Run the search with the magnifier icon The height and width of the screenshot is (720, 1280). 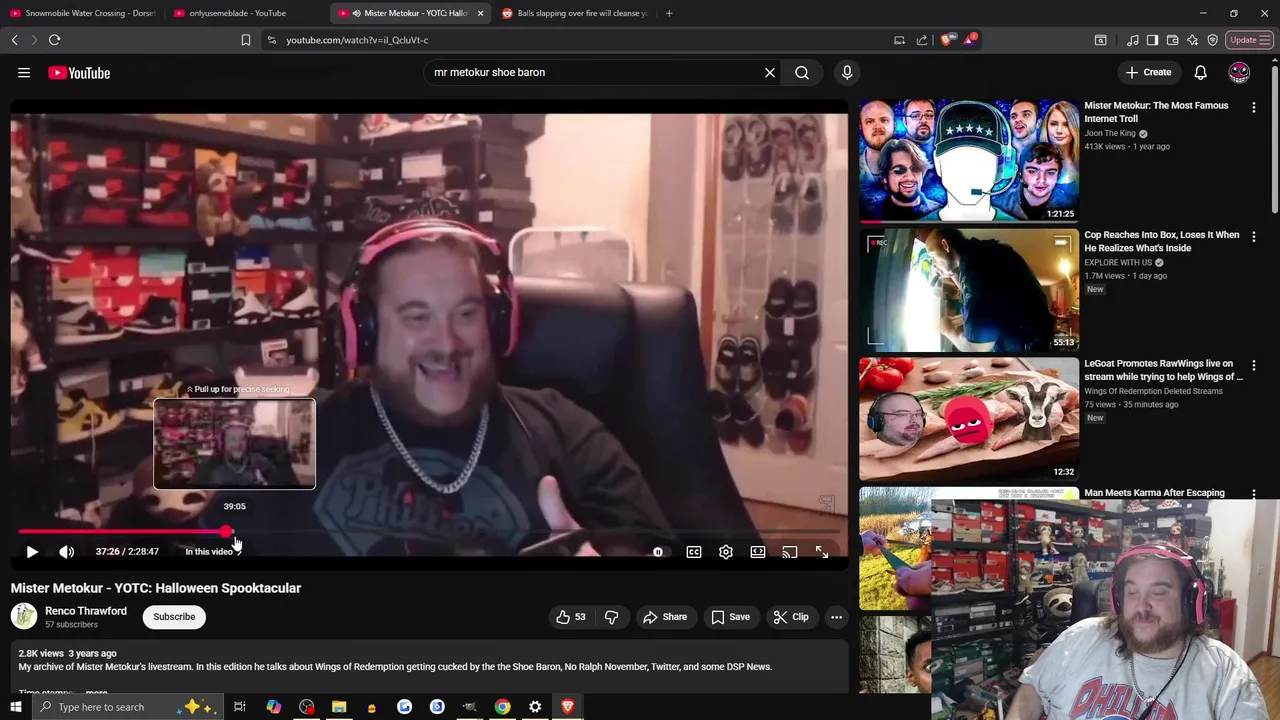[802, 72]
